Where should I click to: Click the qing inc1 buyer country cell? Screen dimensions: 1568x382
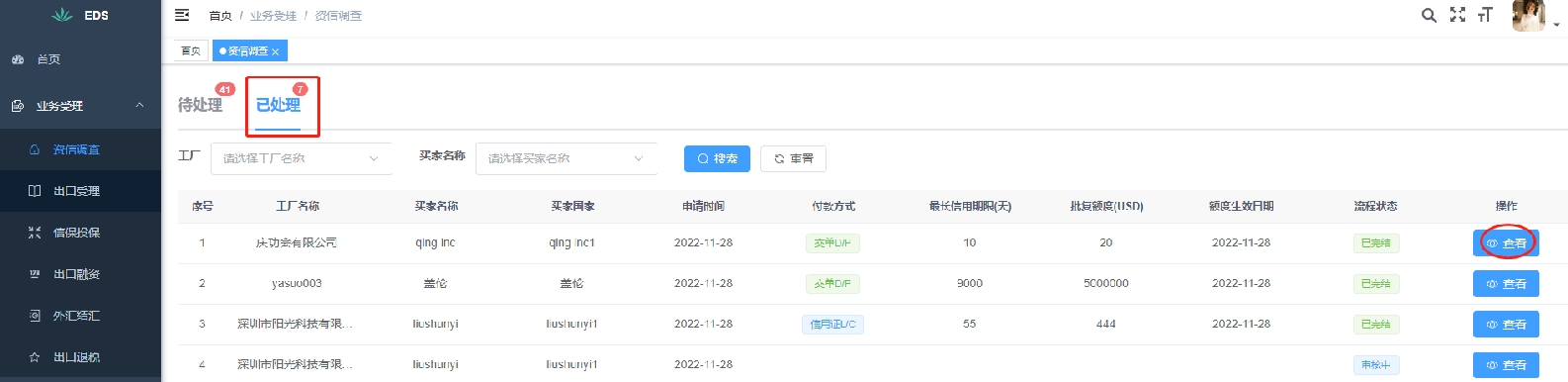[572, 242]
